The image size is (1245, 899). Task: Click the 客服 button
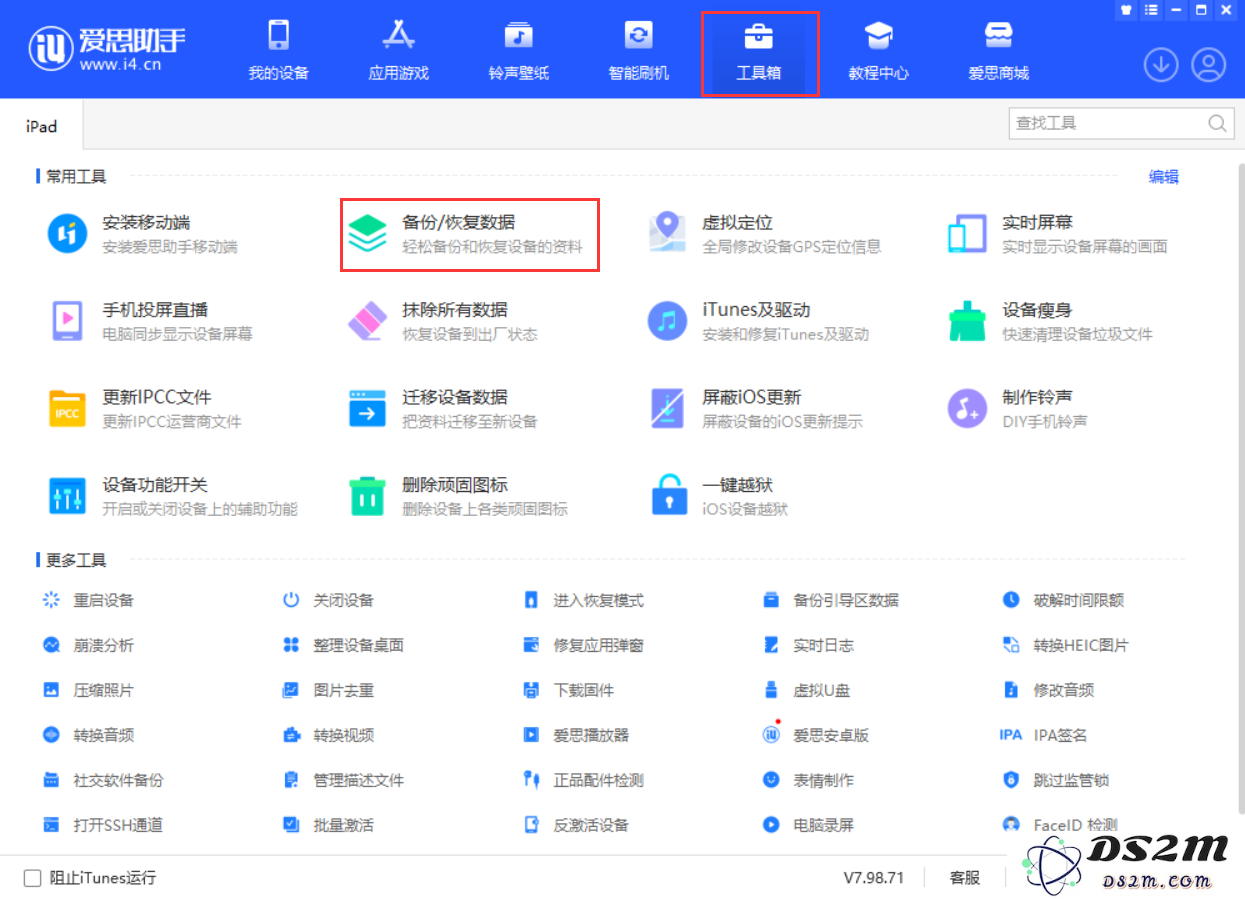(x=965, y=877)
